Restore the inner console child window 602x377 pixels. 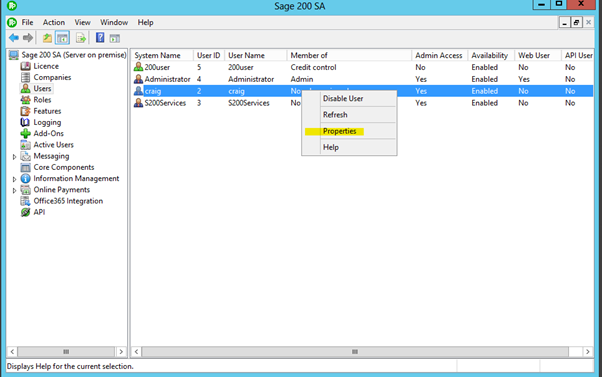pos(576,23)
